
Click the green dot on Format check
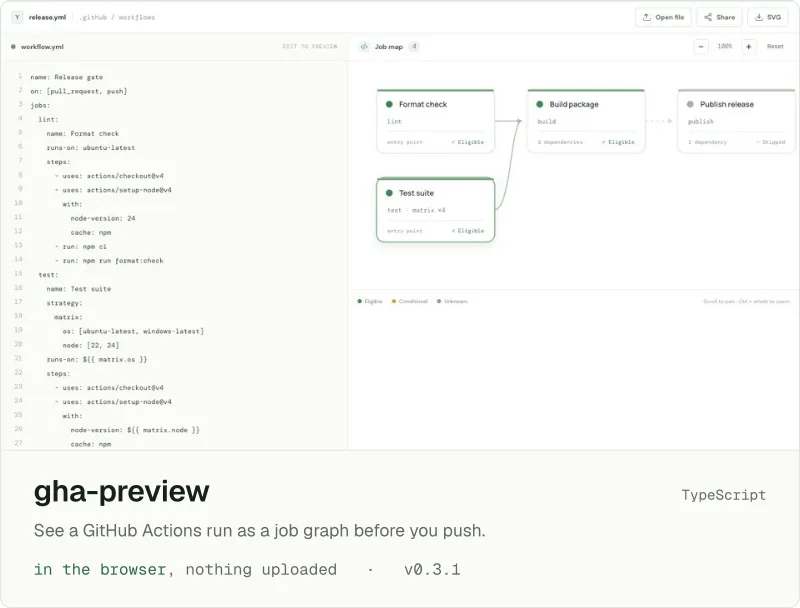pyautogui.click(x=389, y=104)
